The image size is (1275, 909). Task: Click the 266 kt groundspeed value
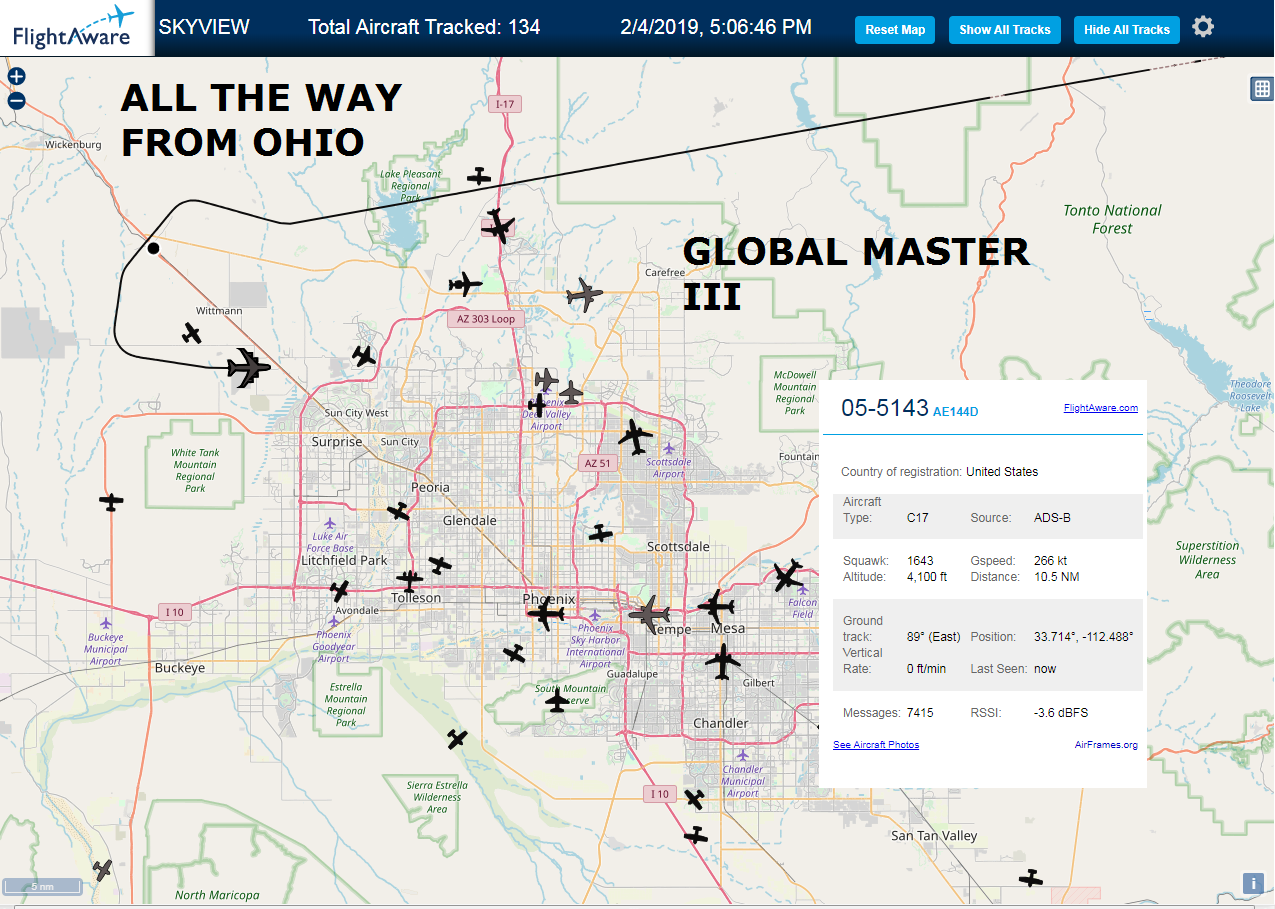[x=1052, y=561]
